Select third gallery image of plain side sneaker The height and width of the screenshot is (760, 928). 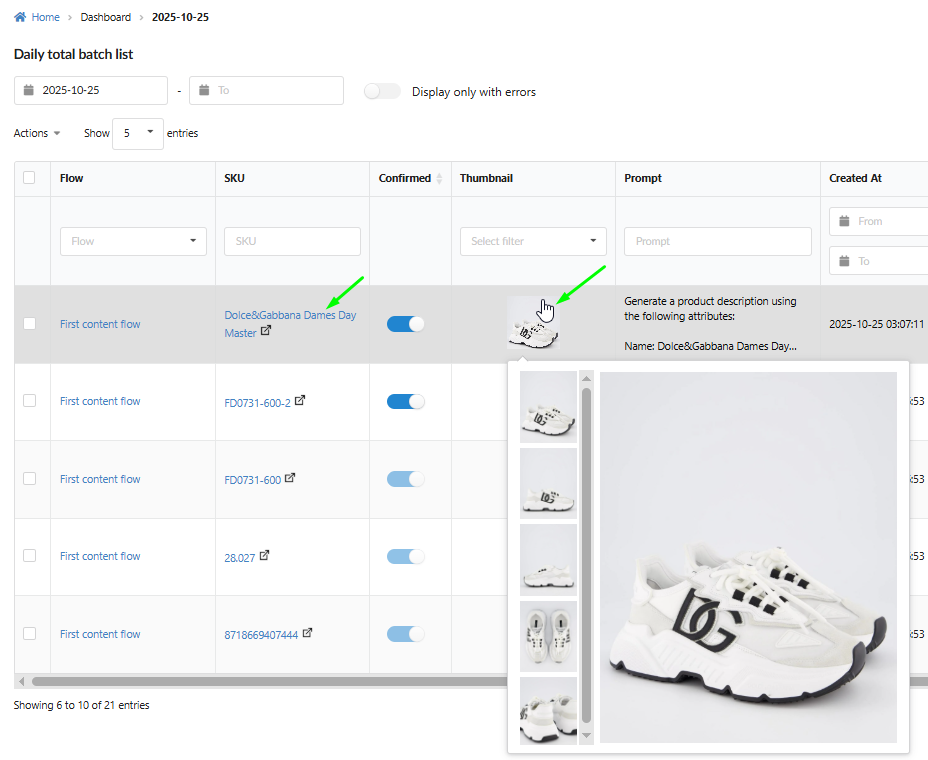point(548,560)
